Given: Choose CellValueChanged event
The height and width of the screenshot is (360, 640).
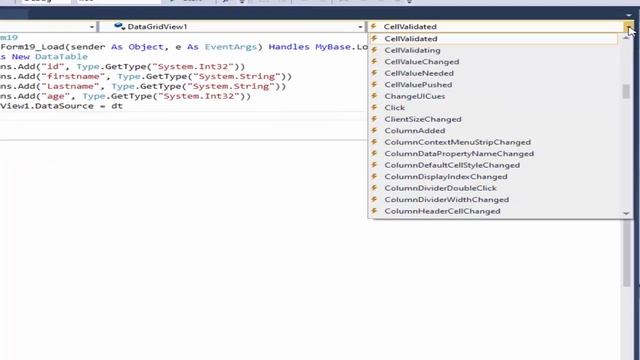Looking at the screenshot, I should (x=493, y=62).
